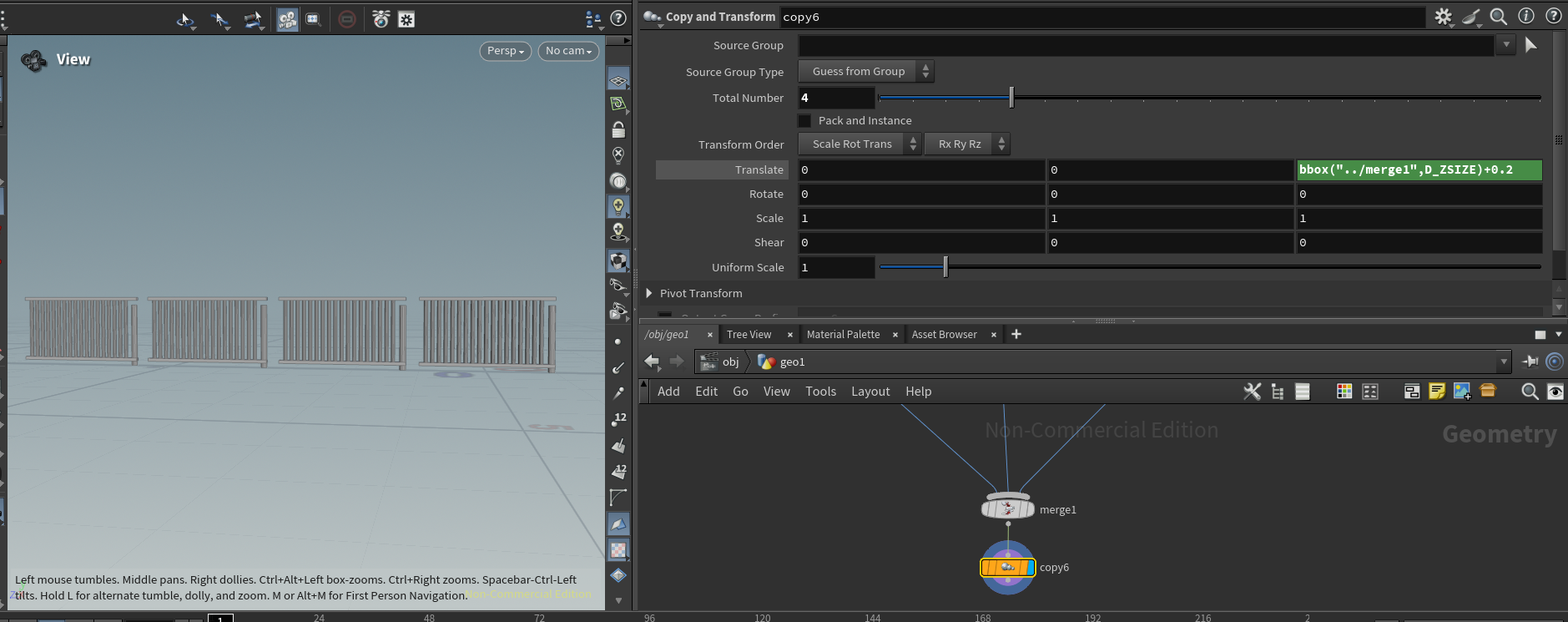Click the Render Region tool icon
This screenshot has width=1568, height=622.
tap(313, 19)
